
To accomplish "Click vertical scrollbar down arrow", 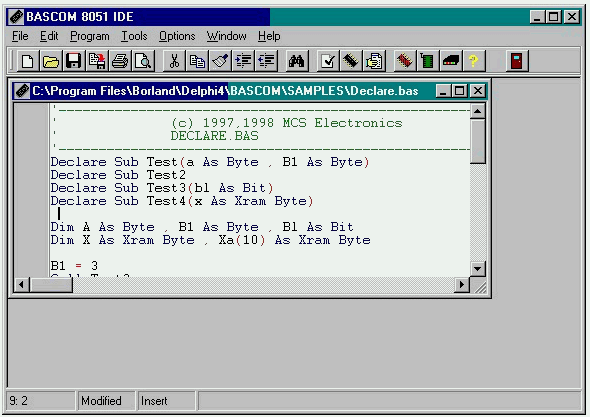I will 477,269.
